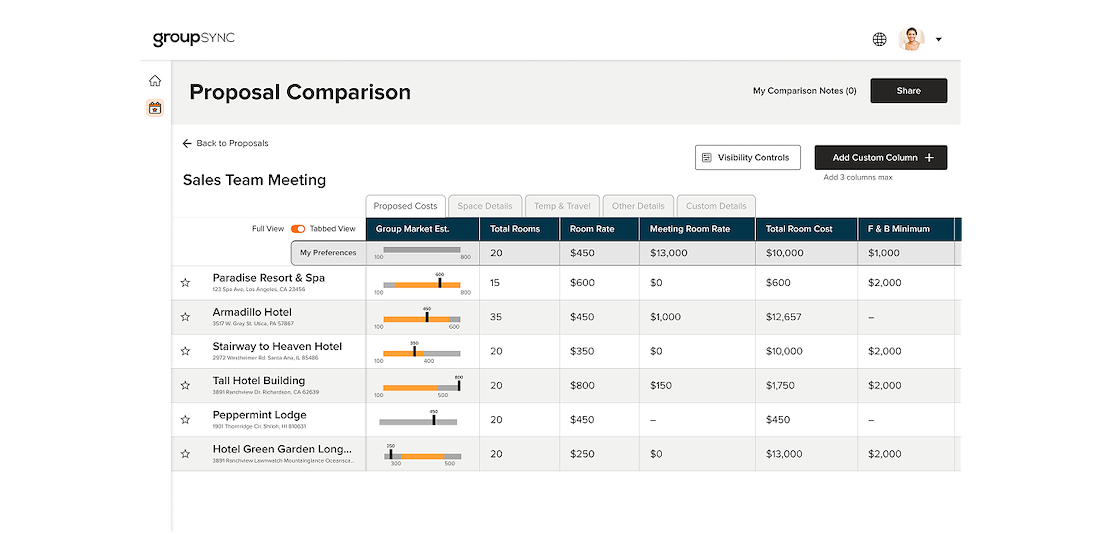The height and width of the screenshot is (550, 1100).
Task: Star the Stairway to Heaven Hotel
Action: pos(185,351)
